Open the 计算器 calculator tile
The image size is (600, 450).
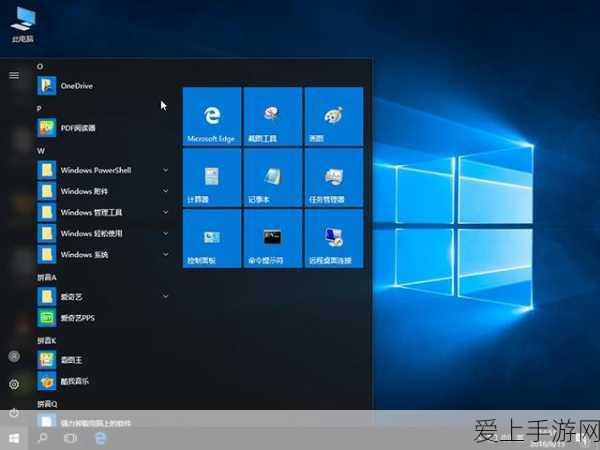(x=212, y=178)
